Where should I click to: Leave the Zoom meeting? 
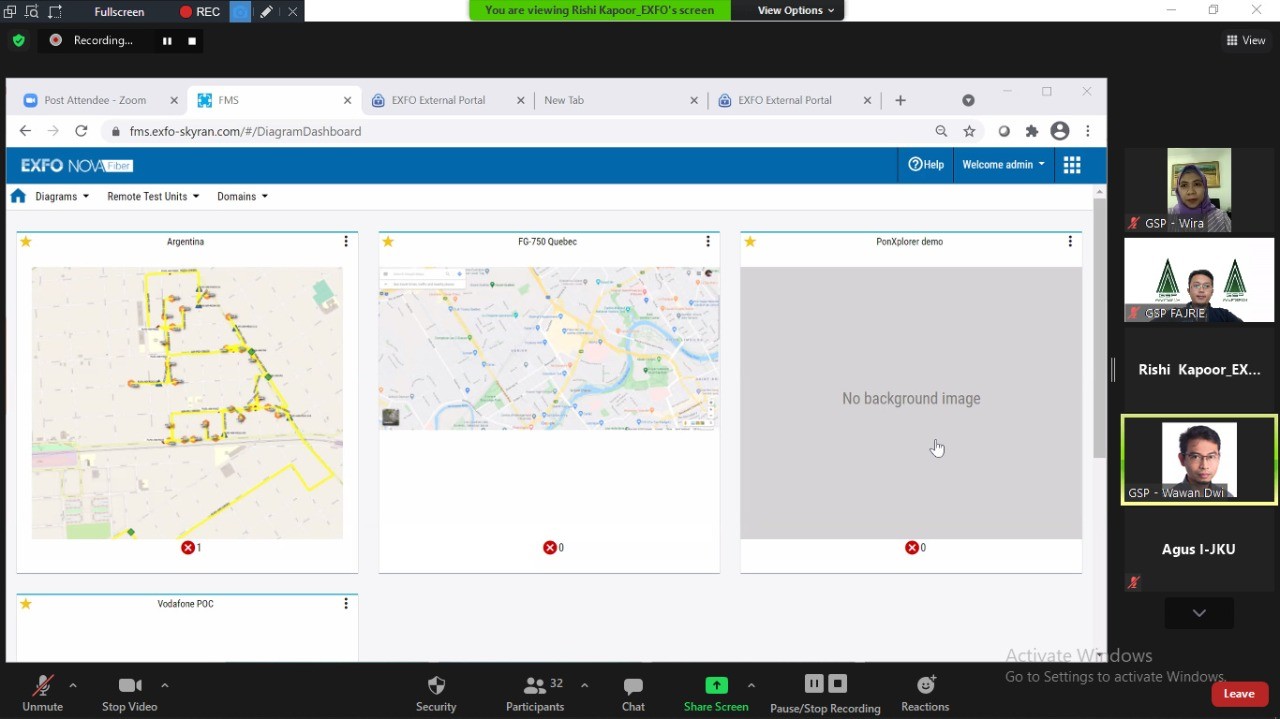[x=1239, y=693]
